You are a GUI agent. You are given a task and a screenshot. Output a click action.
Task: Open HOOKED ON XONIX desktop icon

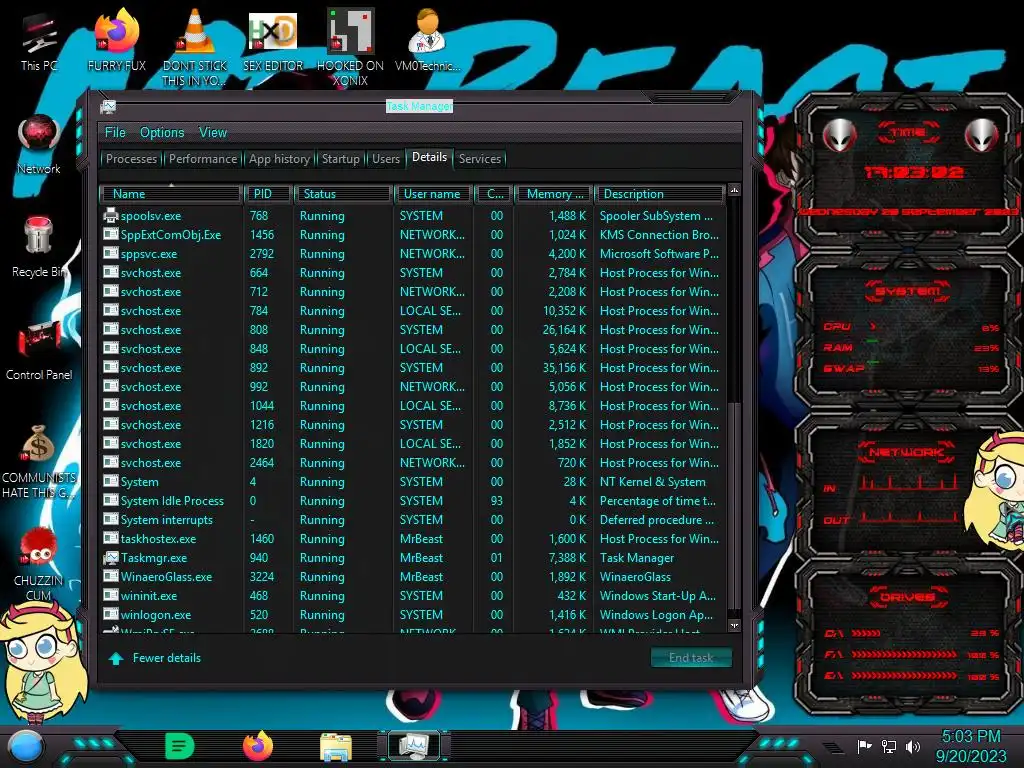pyautogui.click(x=350, y=47)
